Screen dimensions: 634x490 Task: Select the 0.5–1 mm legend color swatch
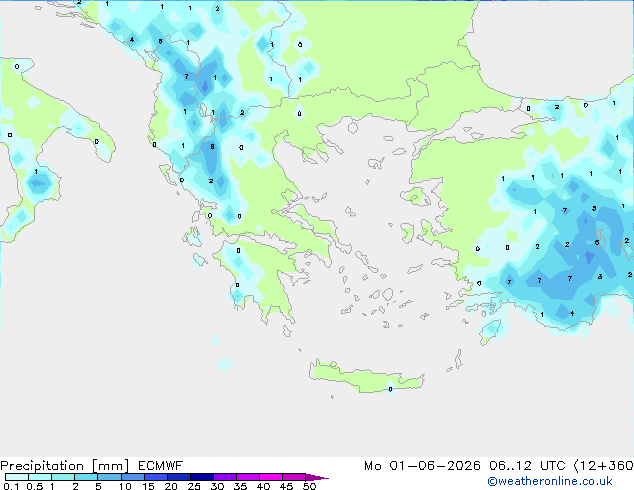point(40,477)
